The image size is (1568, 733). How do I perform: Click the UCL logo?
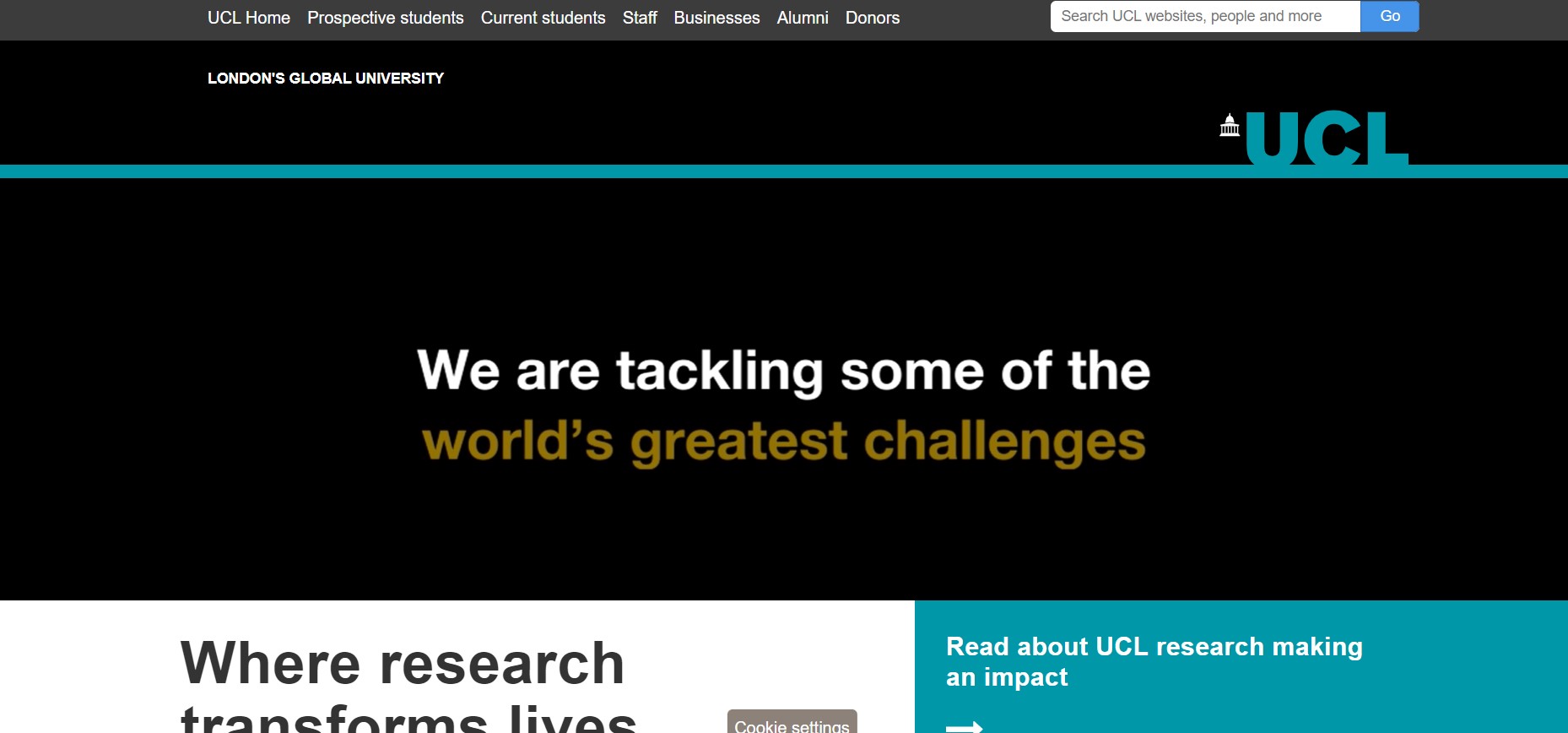pyautogui.click(x=1327, y=138)
